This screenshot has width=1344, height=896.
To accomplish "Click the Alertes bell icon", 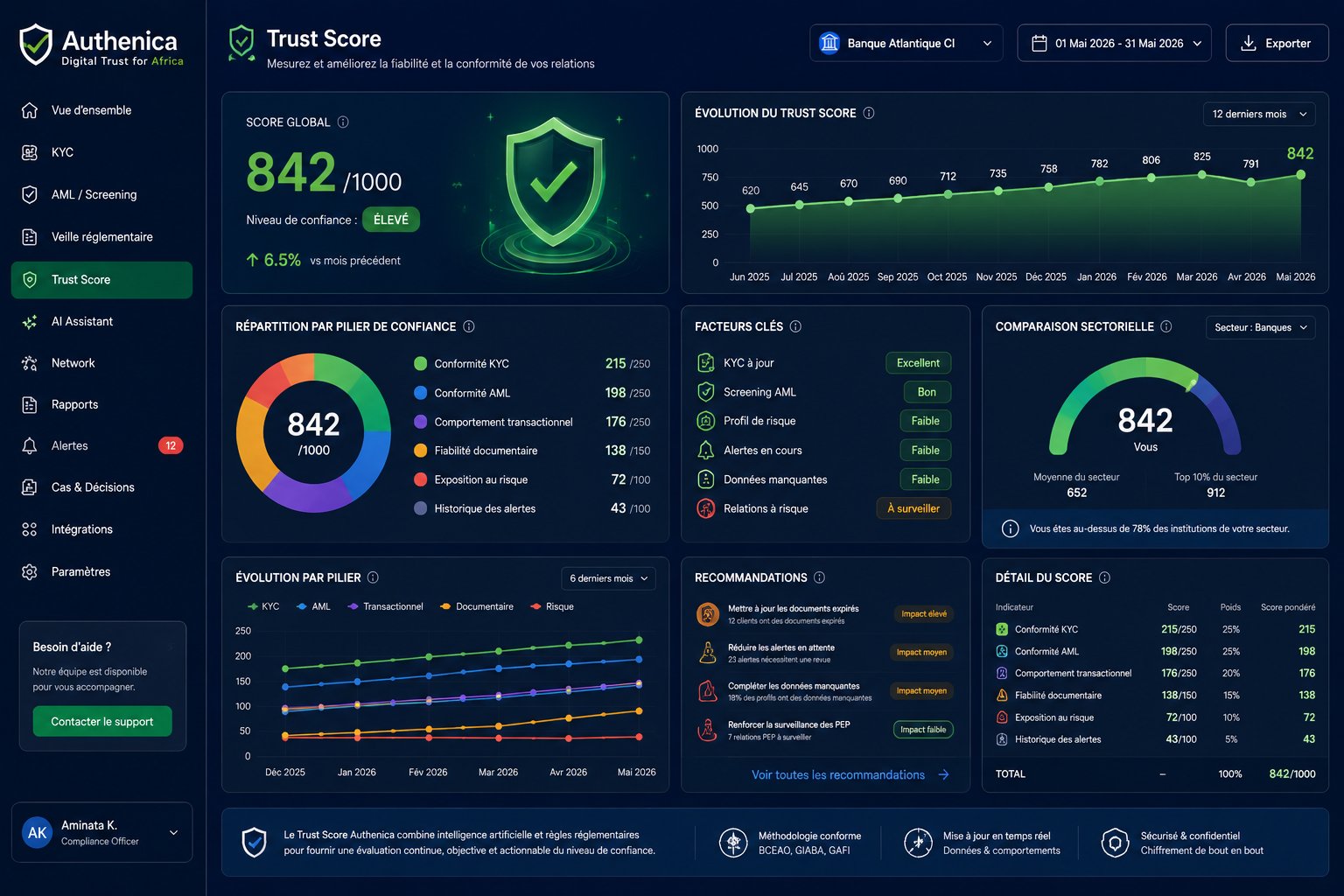I will pyautogui.click(x=30, y=445).
